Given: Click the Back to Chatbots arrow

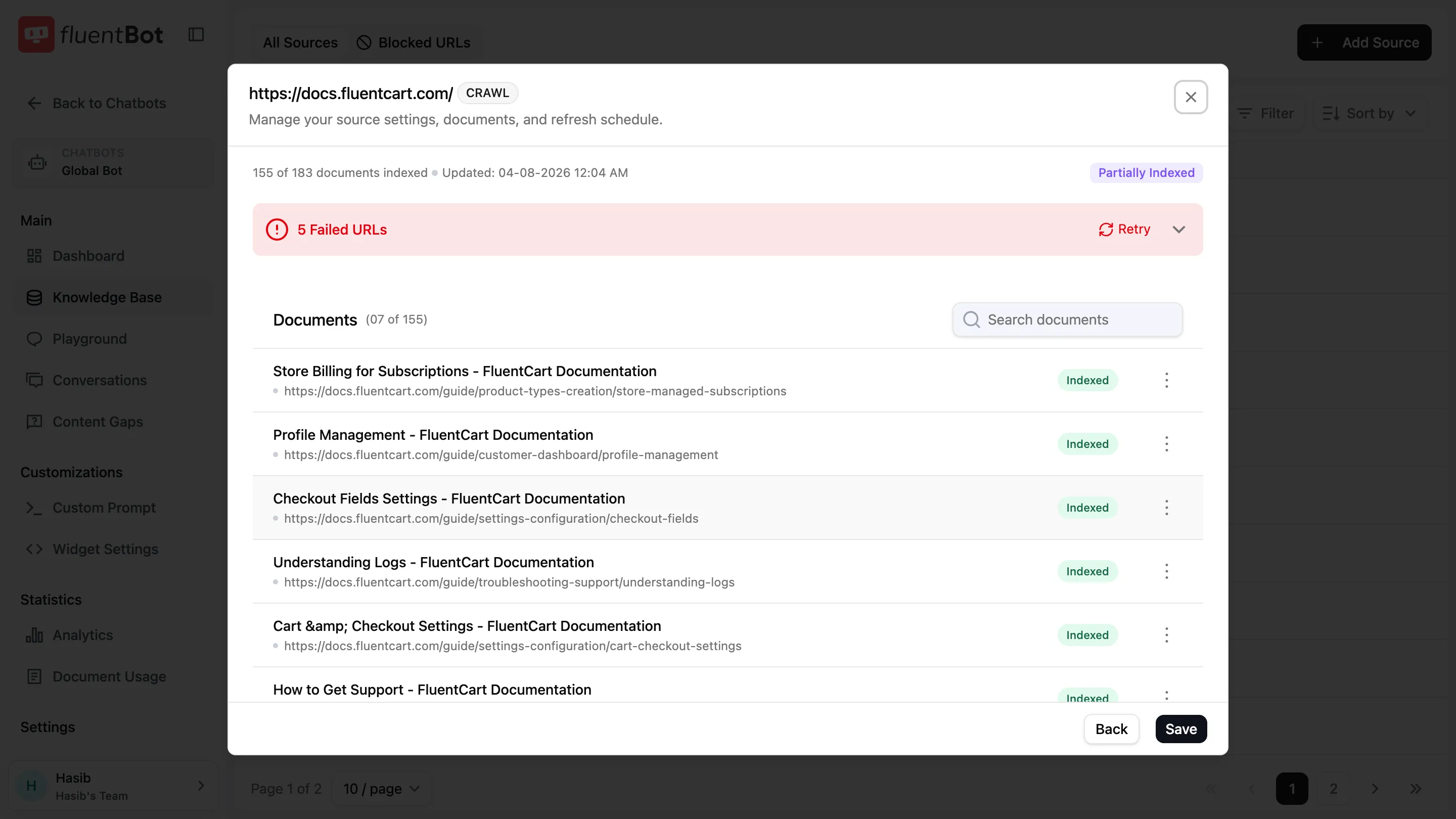Looking at the screenshot, I should tap(34, 104).
